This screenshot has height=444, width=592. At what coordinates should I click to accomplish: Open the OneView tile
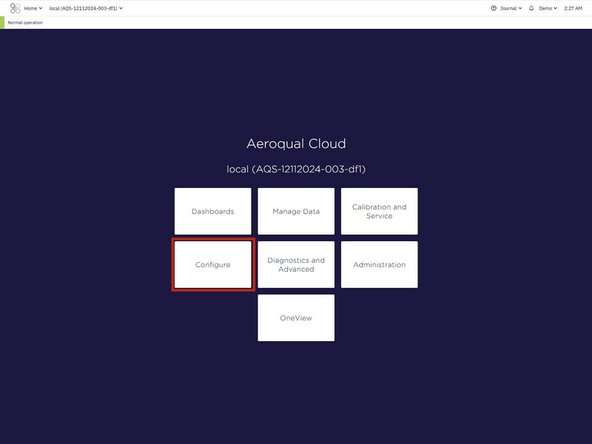click(x=296, y=318)
